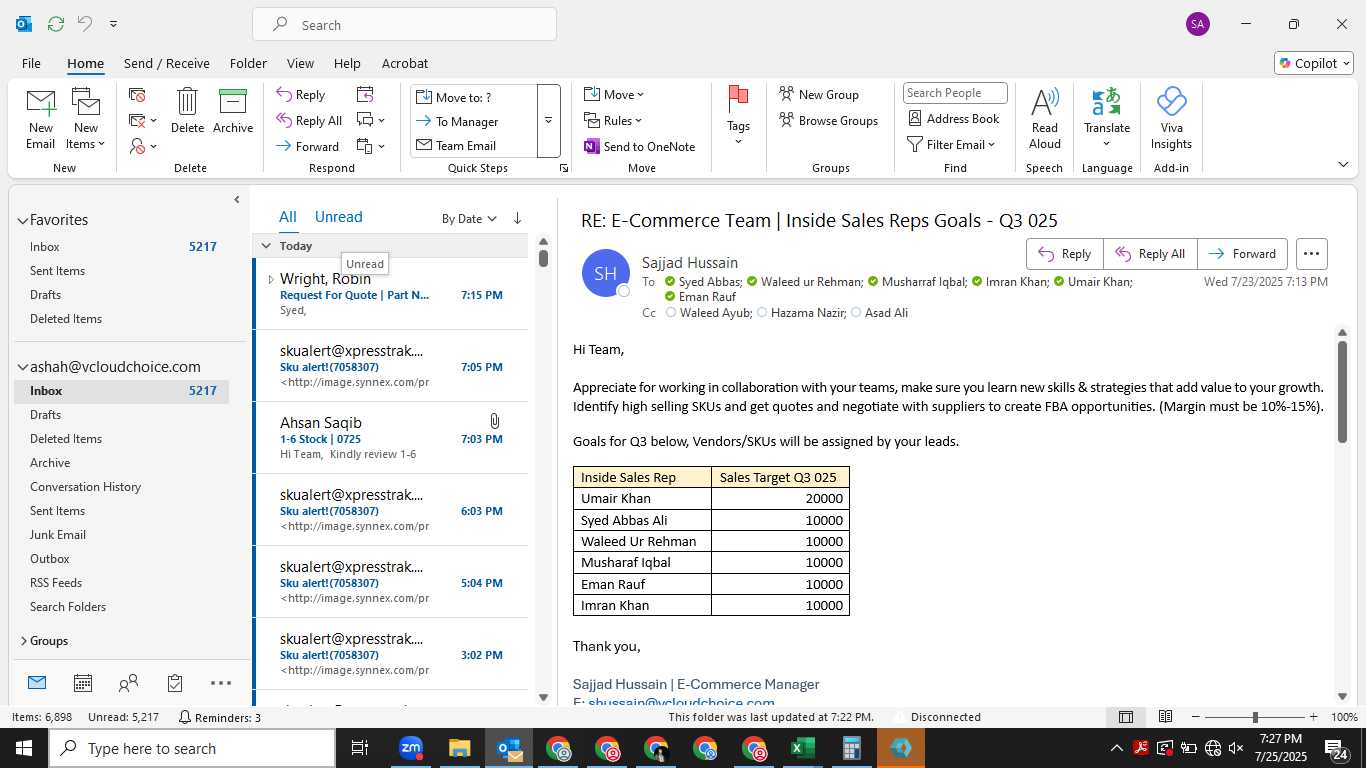This screenshot has height=768, width=1366.
Task: Click Browse Groups
Action: click(828, 120)
